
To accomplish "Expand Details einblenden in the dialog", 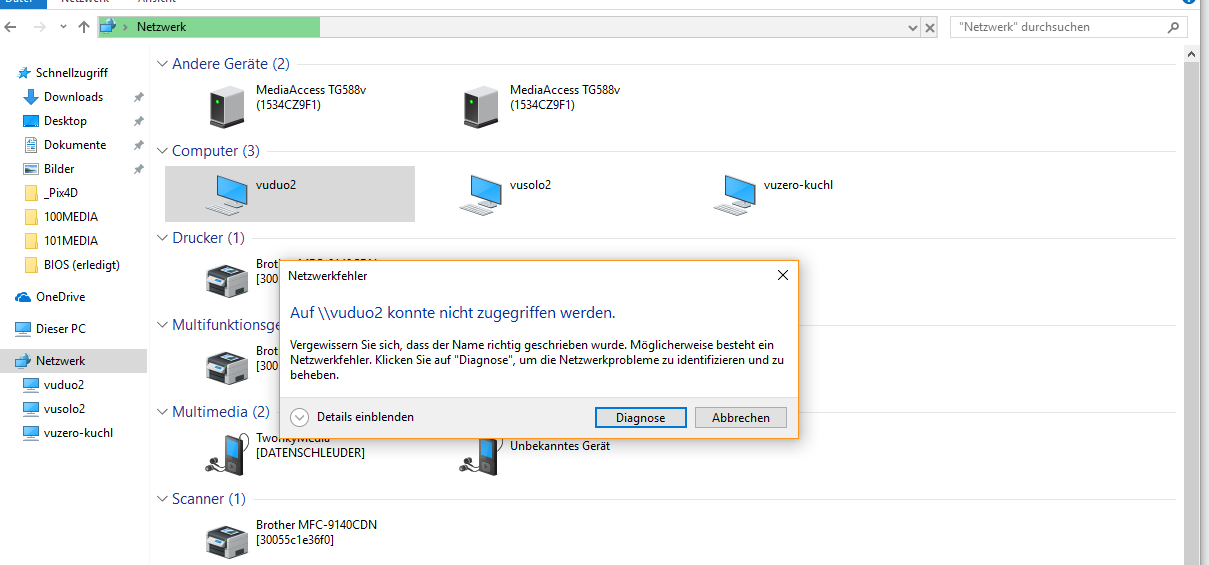I will pyautogui.click(x=352, y=417).
